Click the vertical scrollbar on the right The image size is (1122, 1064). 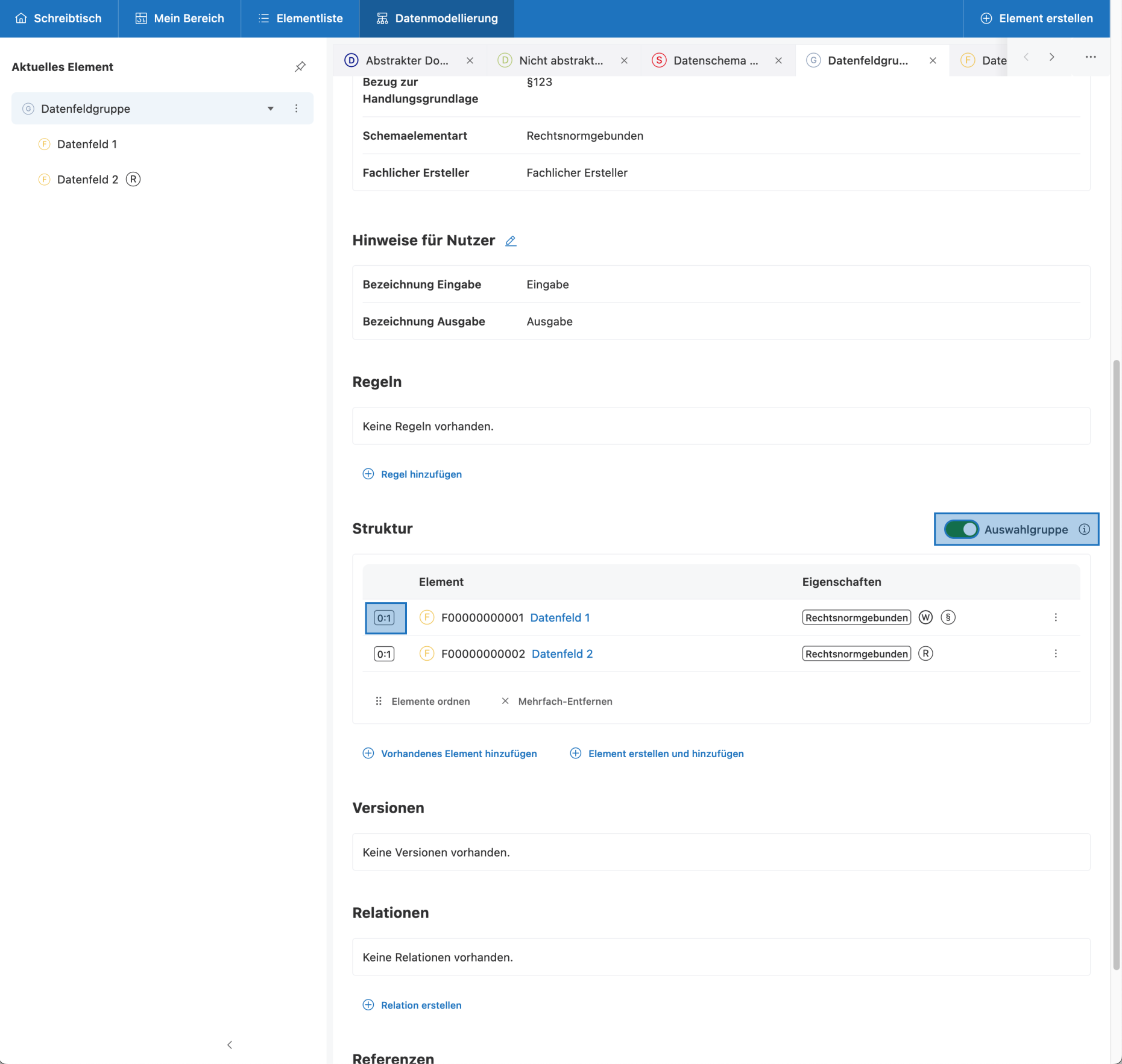[1116, 663]
